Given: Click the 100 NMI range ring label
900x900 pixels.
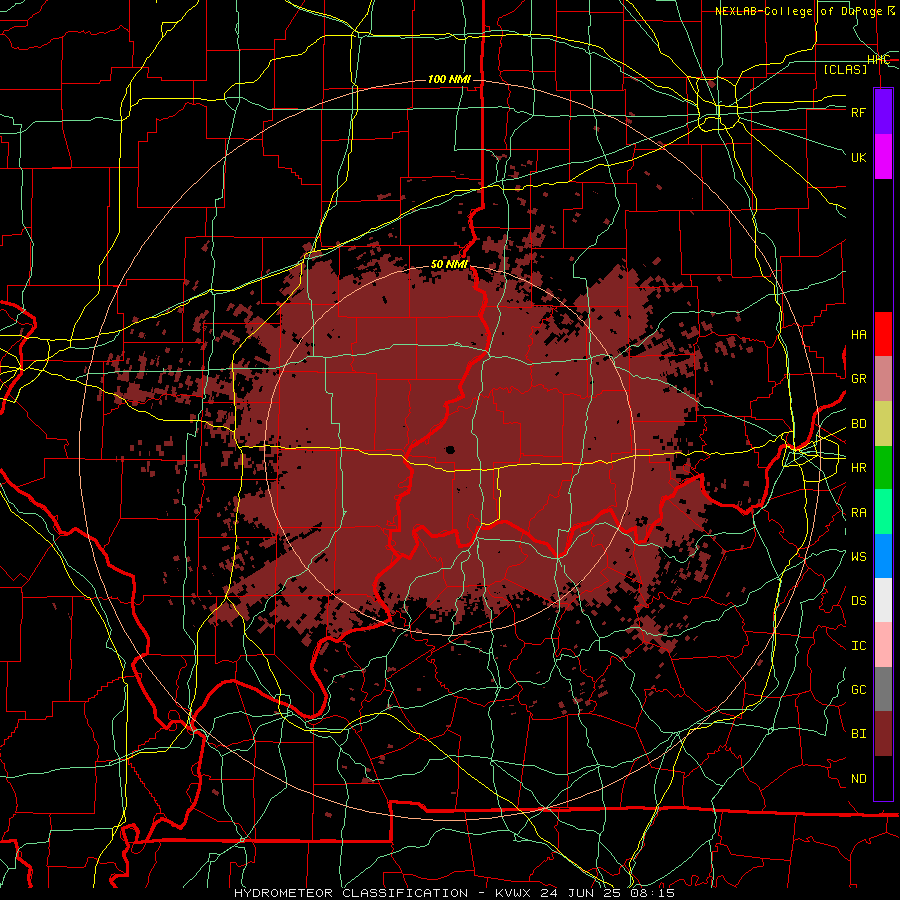Looking at the screenshot, I should [x=449, y=79].
